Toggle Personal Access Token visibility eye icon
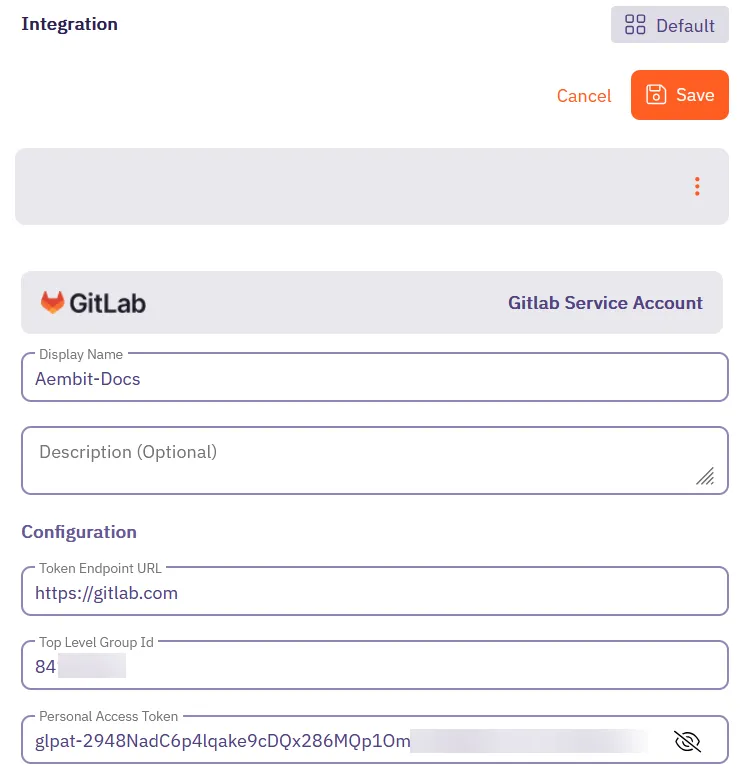 click(688, 741)
